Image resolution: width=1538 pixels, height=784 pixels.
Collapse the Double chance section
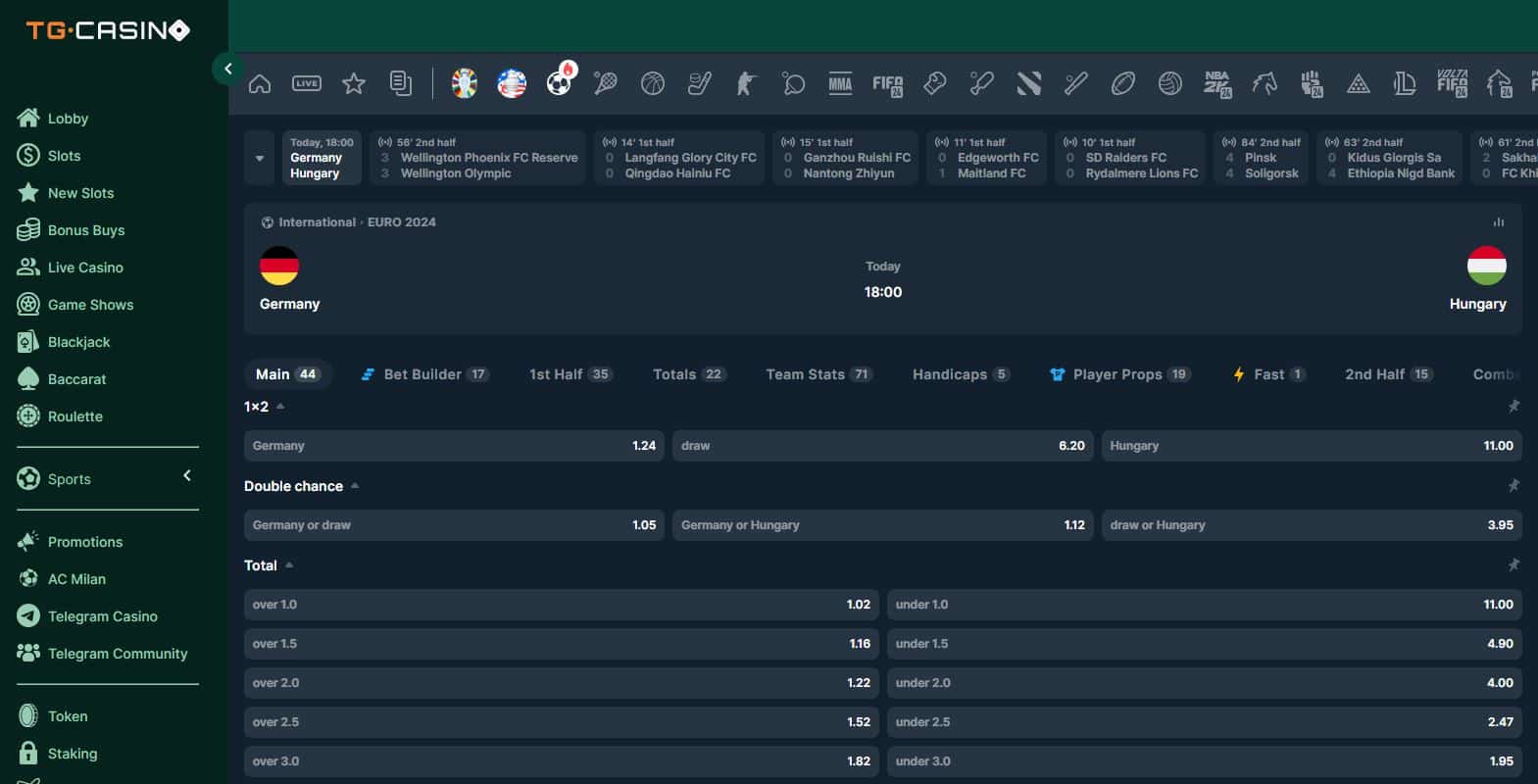coord(355,485)
